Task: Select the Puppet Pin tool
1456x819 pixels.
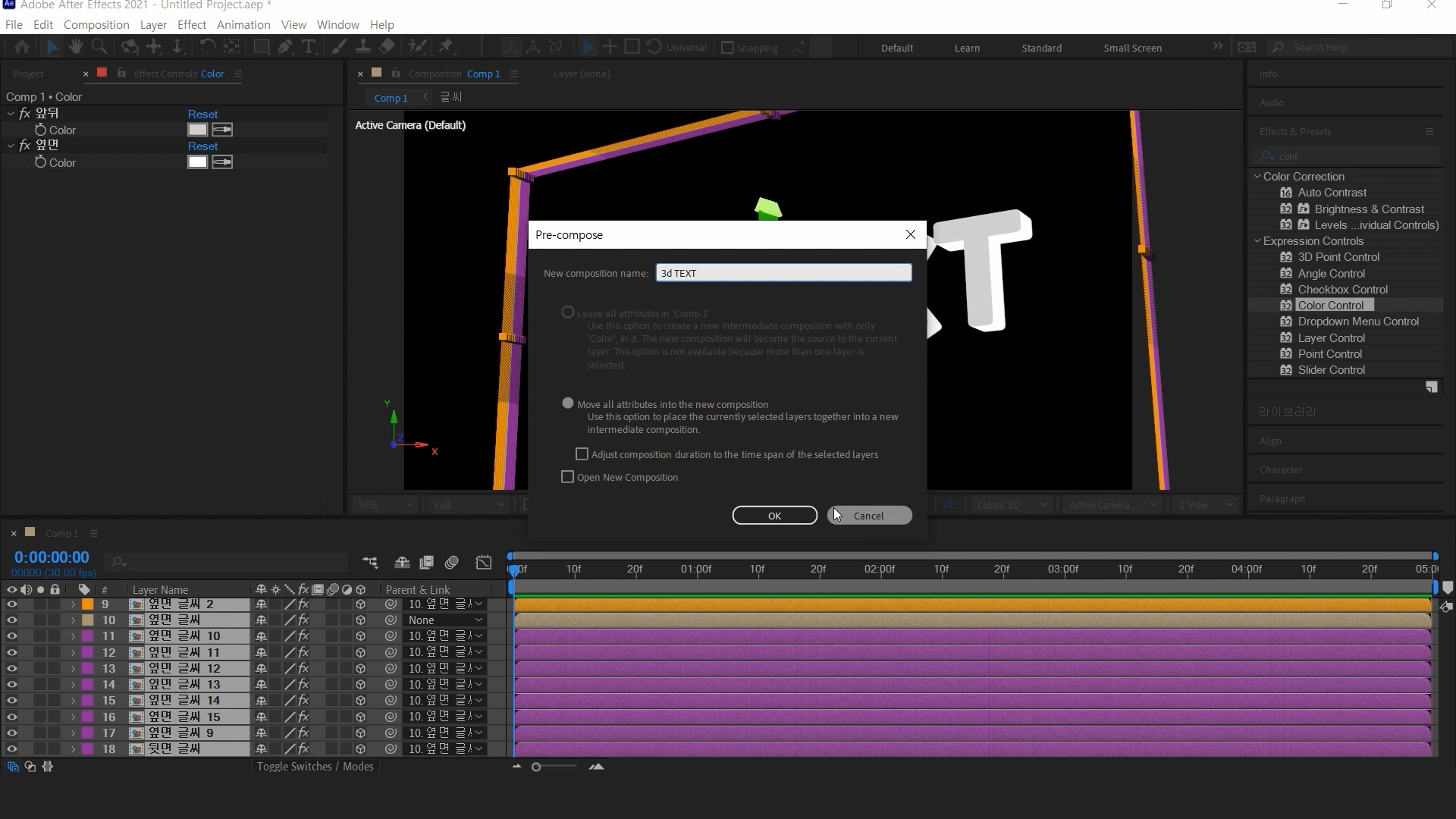Action: coord(446,47)
